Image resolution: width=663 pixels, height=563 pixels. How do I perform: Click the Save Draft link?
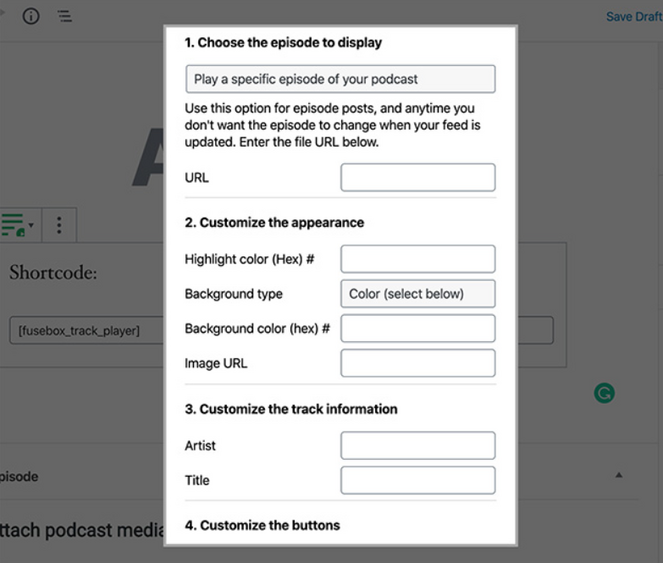[x=633, y=17]
